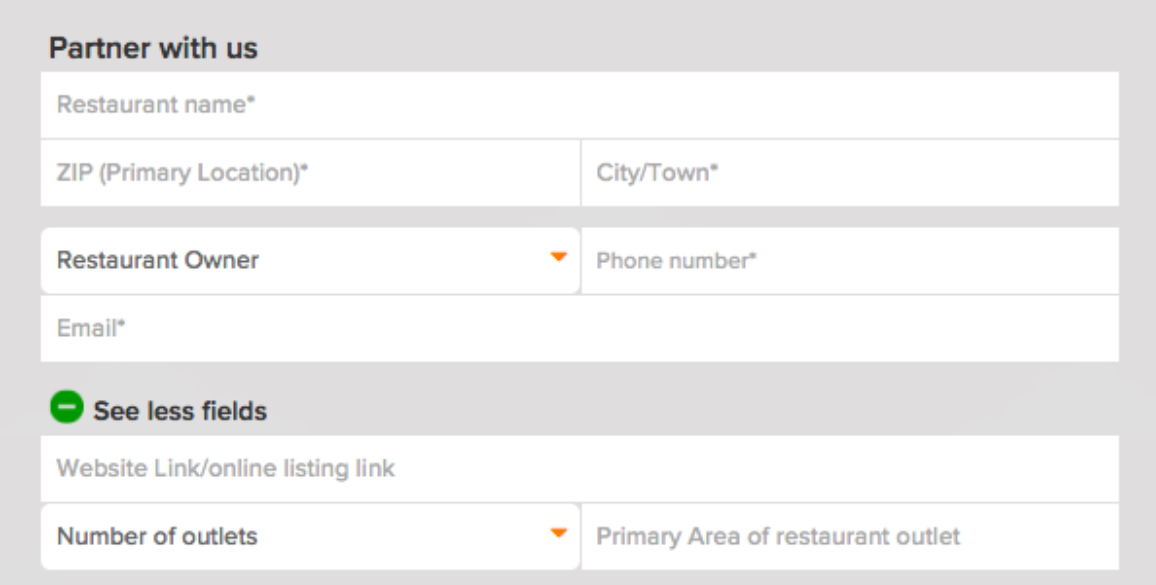Expand the Number of outlets dropdown
The width and height of the screenshot is (1156, 585).
click(310, 536)
